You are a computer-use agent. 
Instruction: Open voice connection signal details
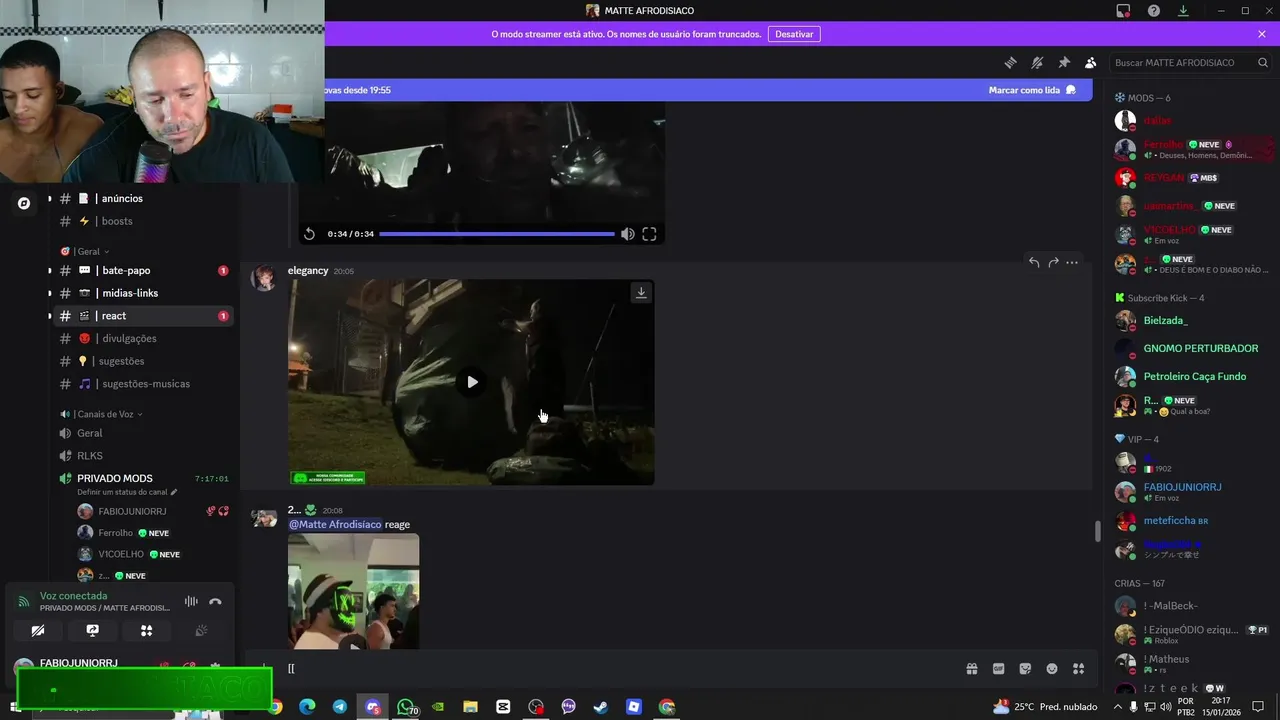click(24, 602)
